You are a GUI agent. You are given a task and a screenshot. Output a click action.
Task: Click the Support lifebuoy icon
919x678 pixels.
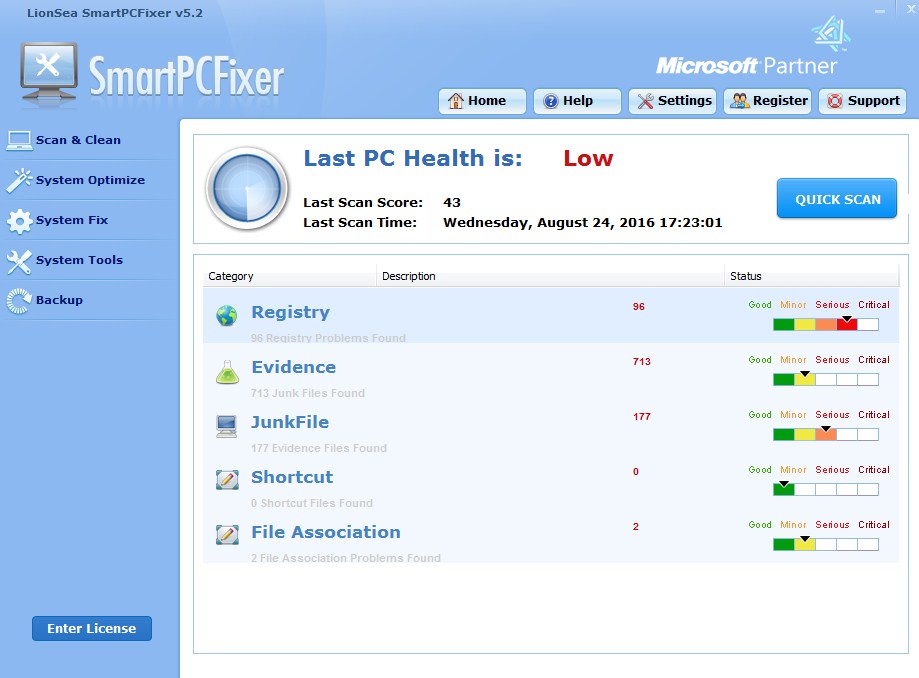(835, 101)
